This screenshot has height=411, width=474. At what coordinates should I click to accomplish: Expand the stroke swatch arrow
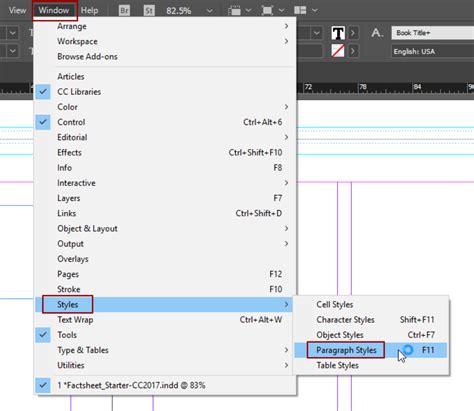tap(353, 51)
